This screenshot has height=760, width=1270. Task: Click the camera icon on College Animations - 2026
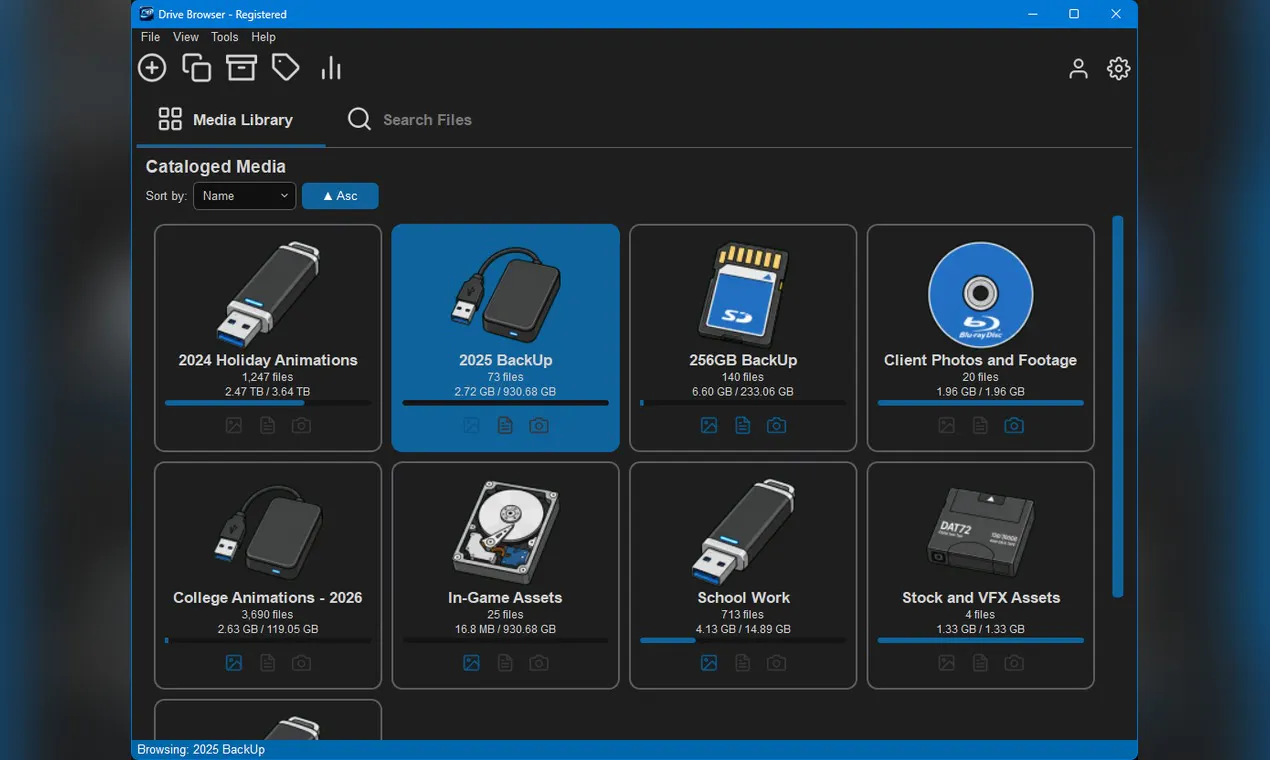pyautogui.click(x=301, y=663)
